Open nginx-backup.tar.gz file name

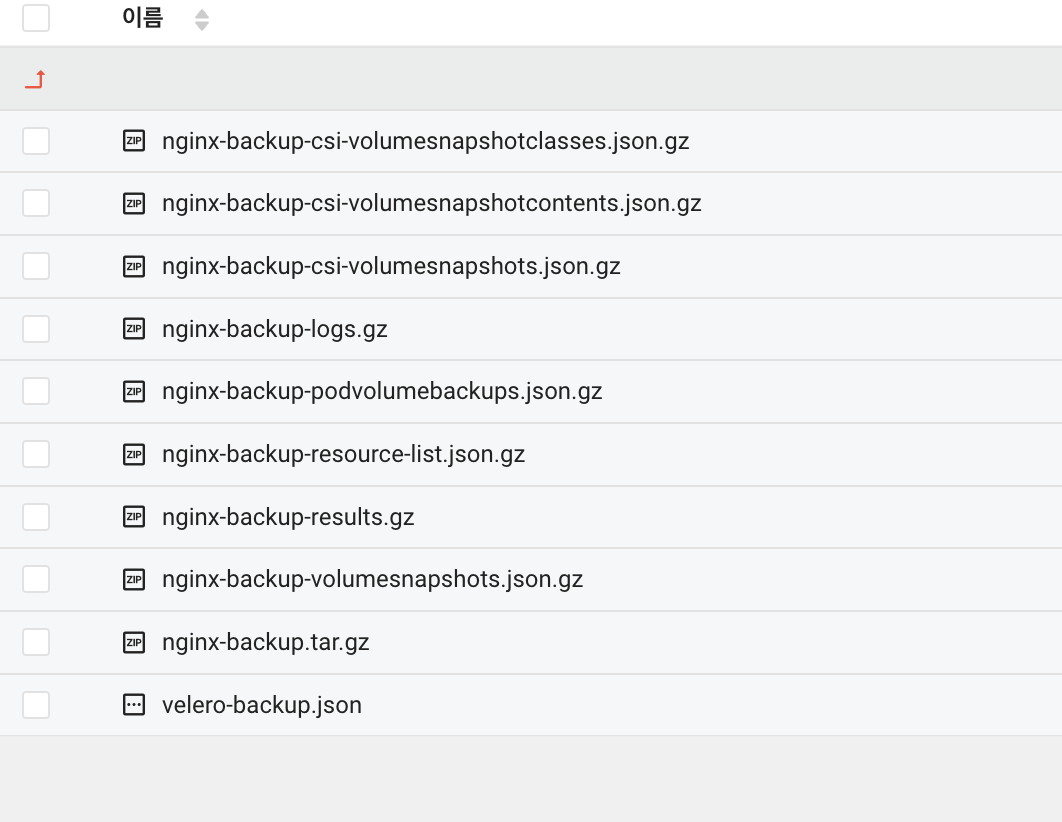point(266,643)
